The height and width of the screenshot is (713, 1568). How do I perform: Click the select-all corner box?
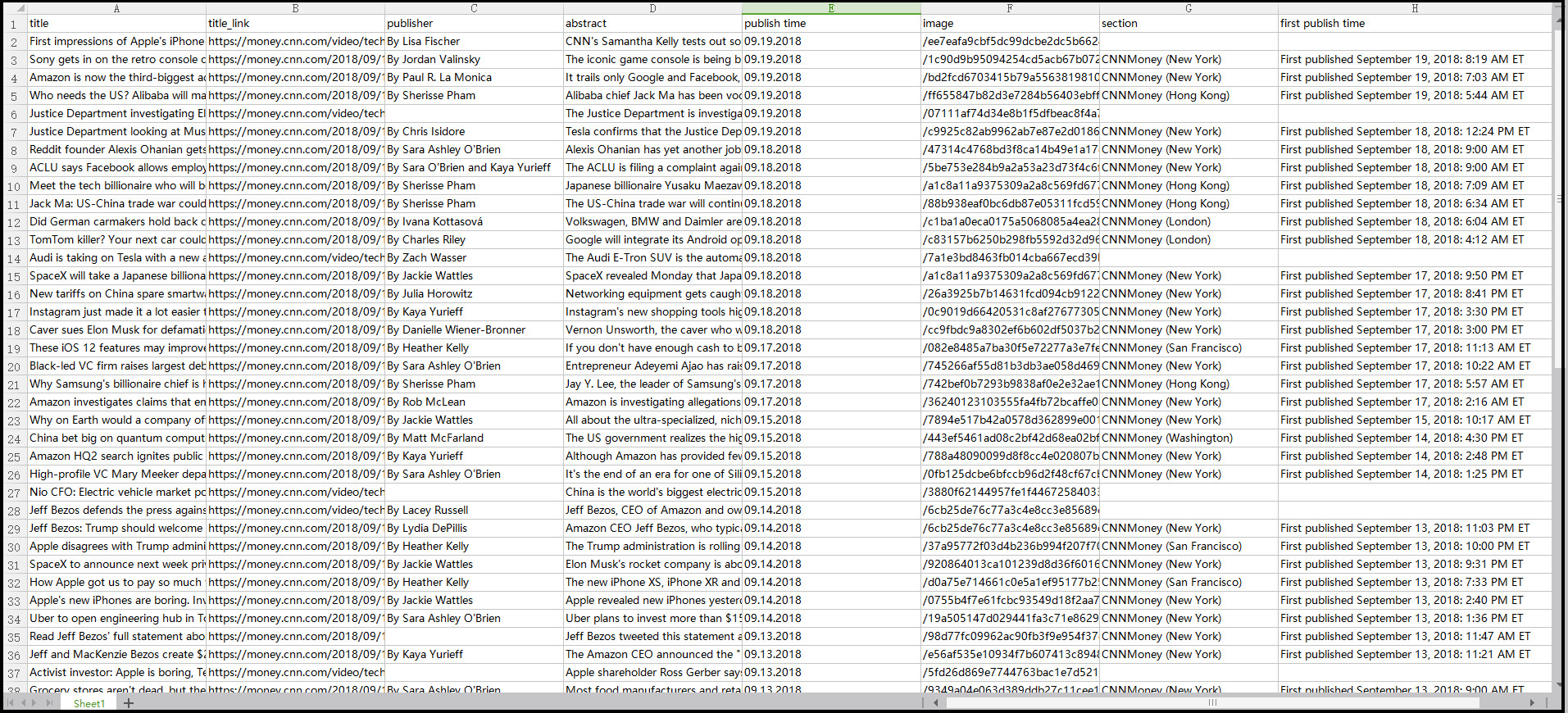pyautogui.click(x=13, y=8)
